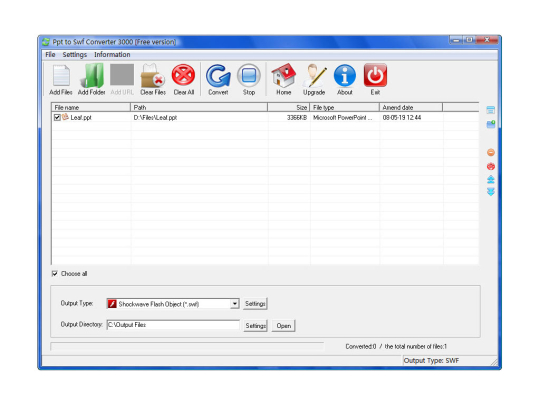Sort by the File name column header
Screen dimensions: 540x405
tap(91, 107)
